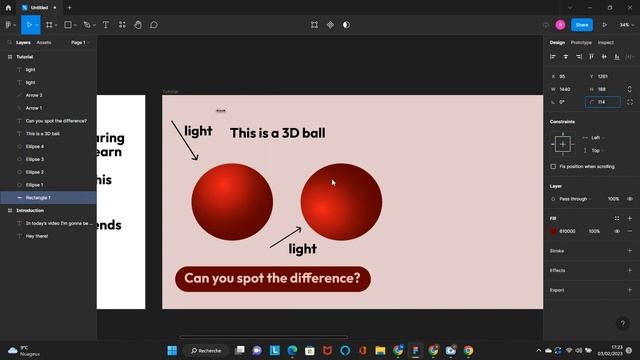Open Frame tool dropdown arrow
Viewport: 640px width, 360px height.
pyautogui.click(x=56, y=25)
